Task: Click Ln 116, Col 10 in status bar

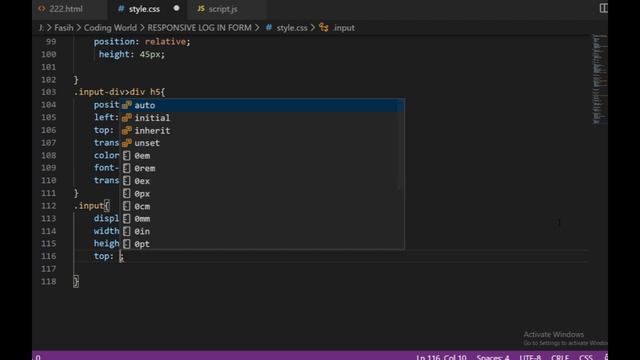Action: click(x=441, y=357)
